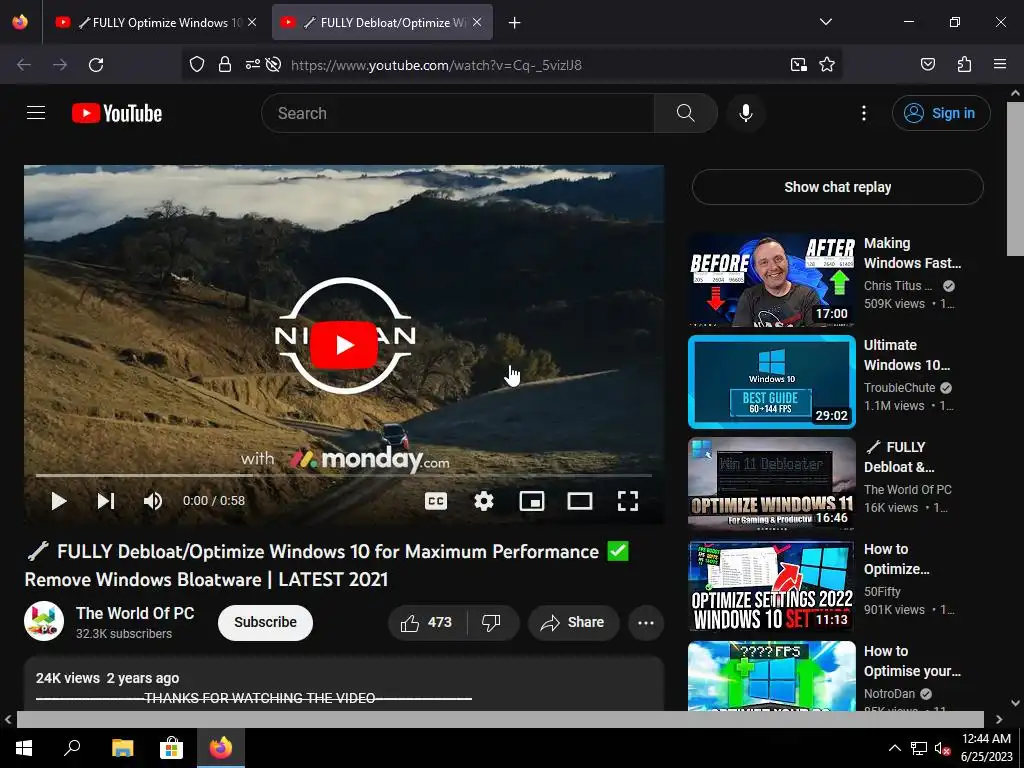Open Making Windows Faster video thumbnail
The image size is (1024, 768).
[772, 280]
